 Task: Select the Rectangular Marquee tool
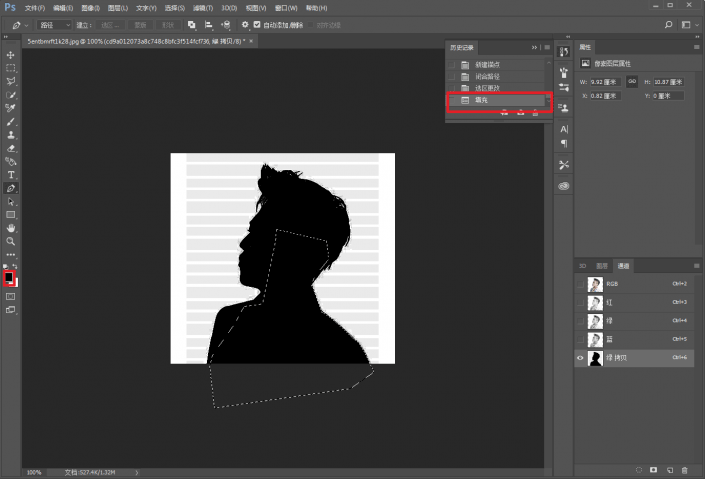point(10,68)
